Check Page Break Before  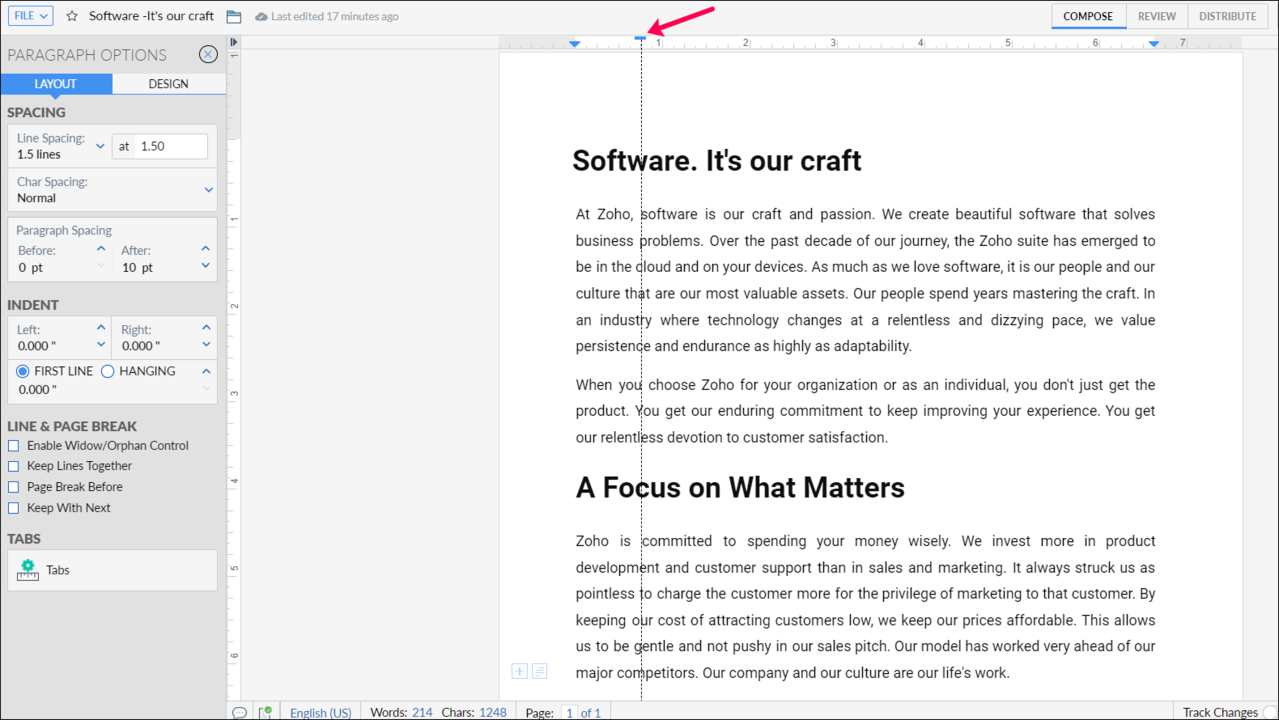(14, 487)
